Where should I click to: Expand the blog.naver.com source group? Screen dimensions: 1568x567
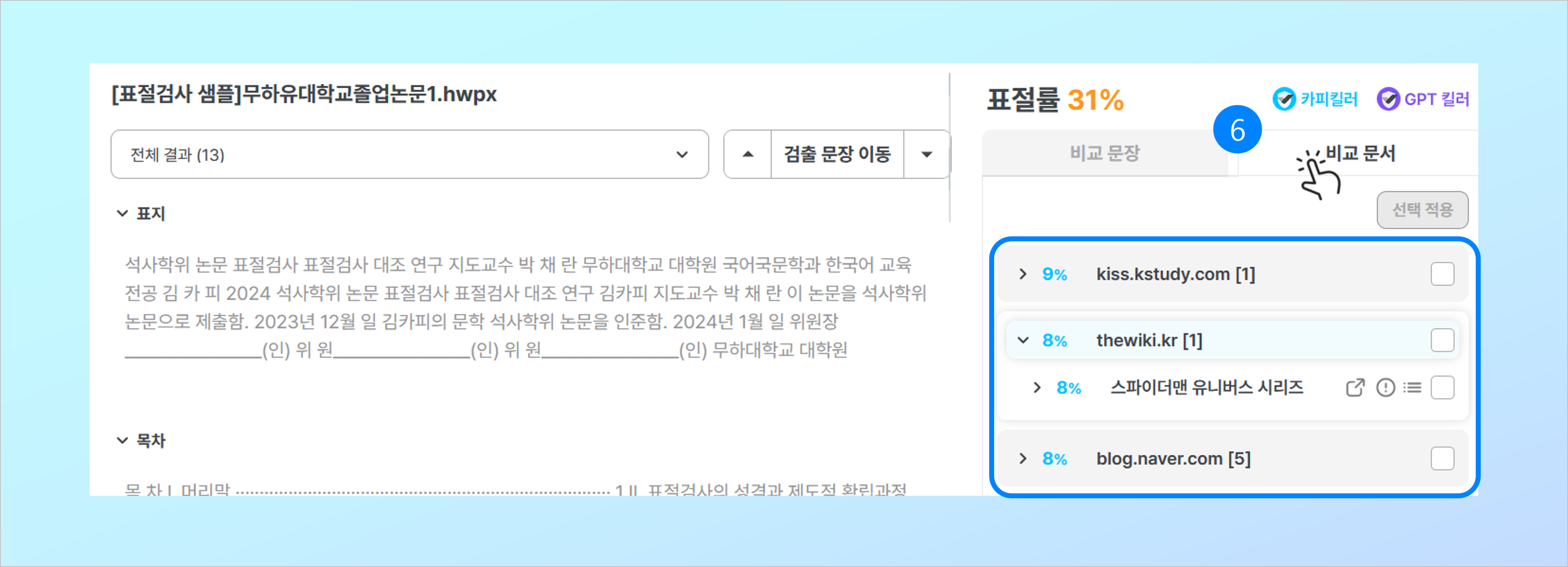[x=1023, y=459]
